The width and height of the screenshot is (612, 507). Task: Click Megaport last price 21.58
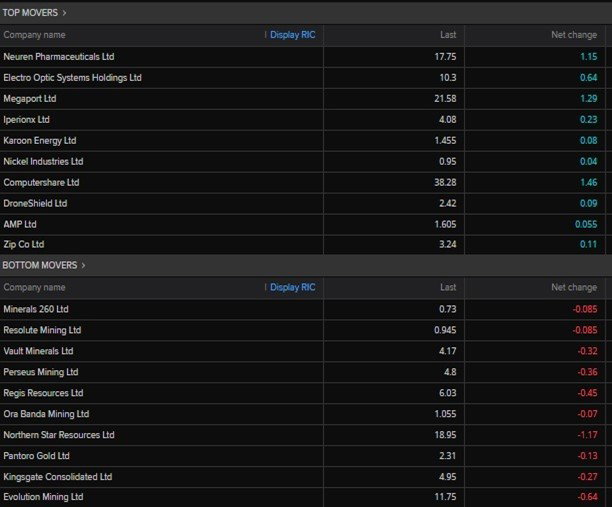445,99
